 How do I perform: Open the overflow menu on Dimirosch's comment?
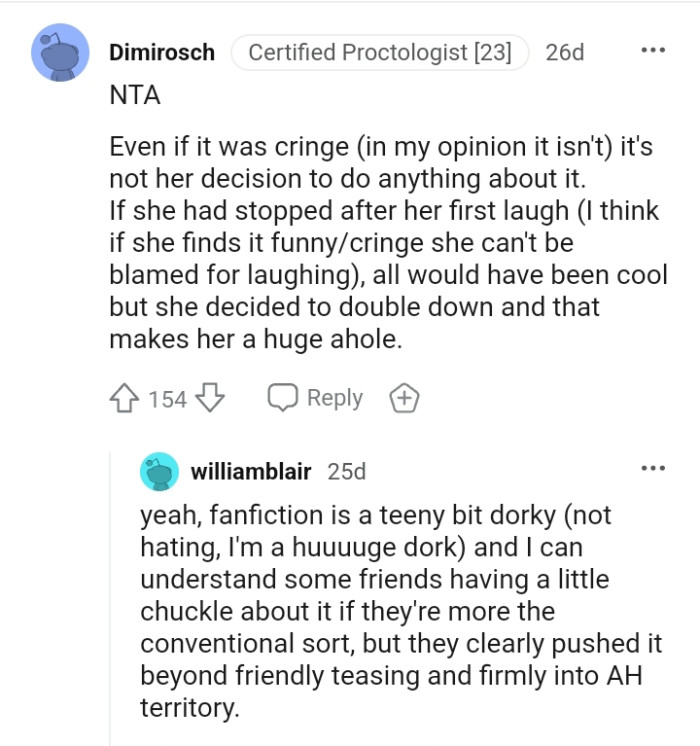[653, 50]
